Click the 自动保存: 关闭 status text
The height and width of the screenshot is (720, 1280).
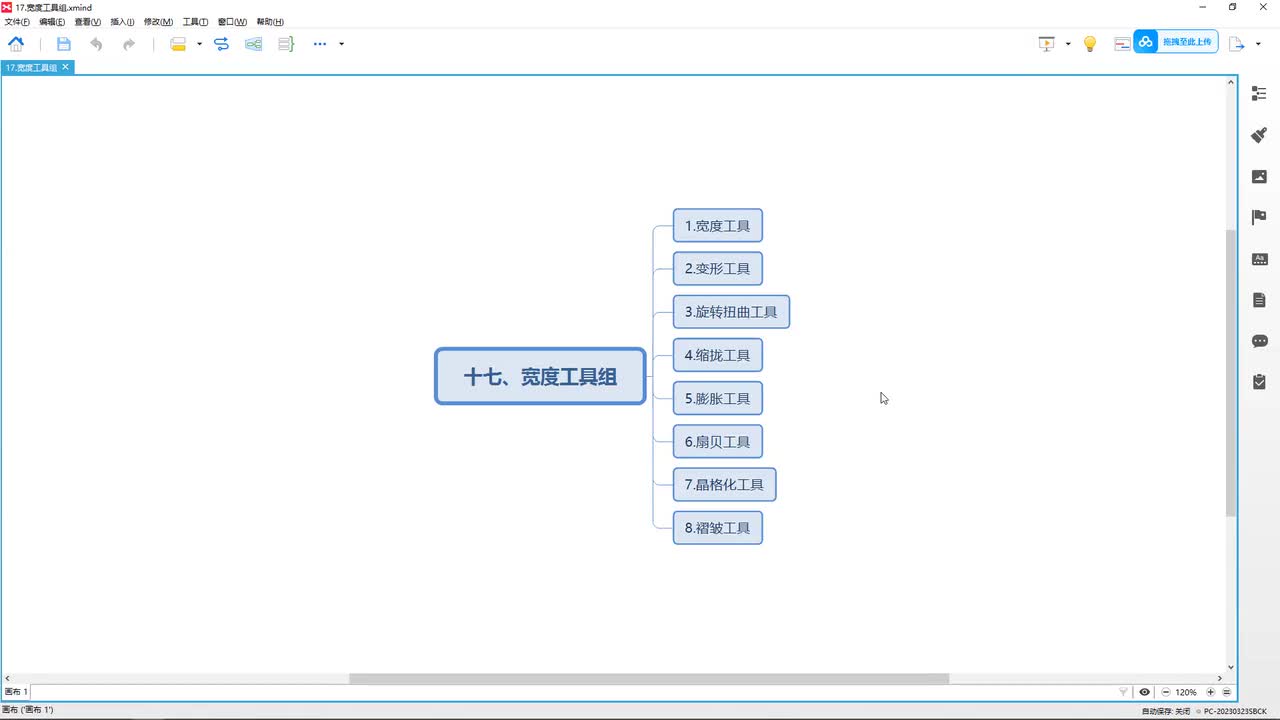[x=1166, y=711]
